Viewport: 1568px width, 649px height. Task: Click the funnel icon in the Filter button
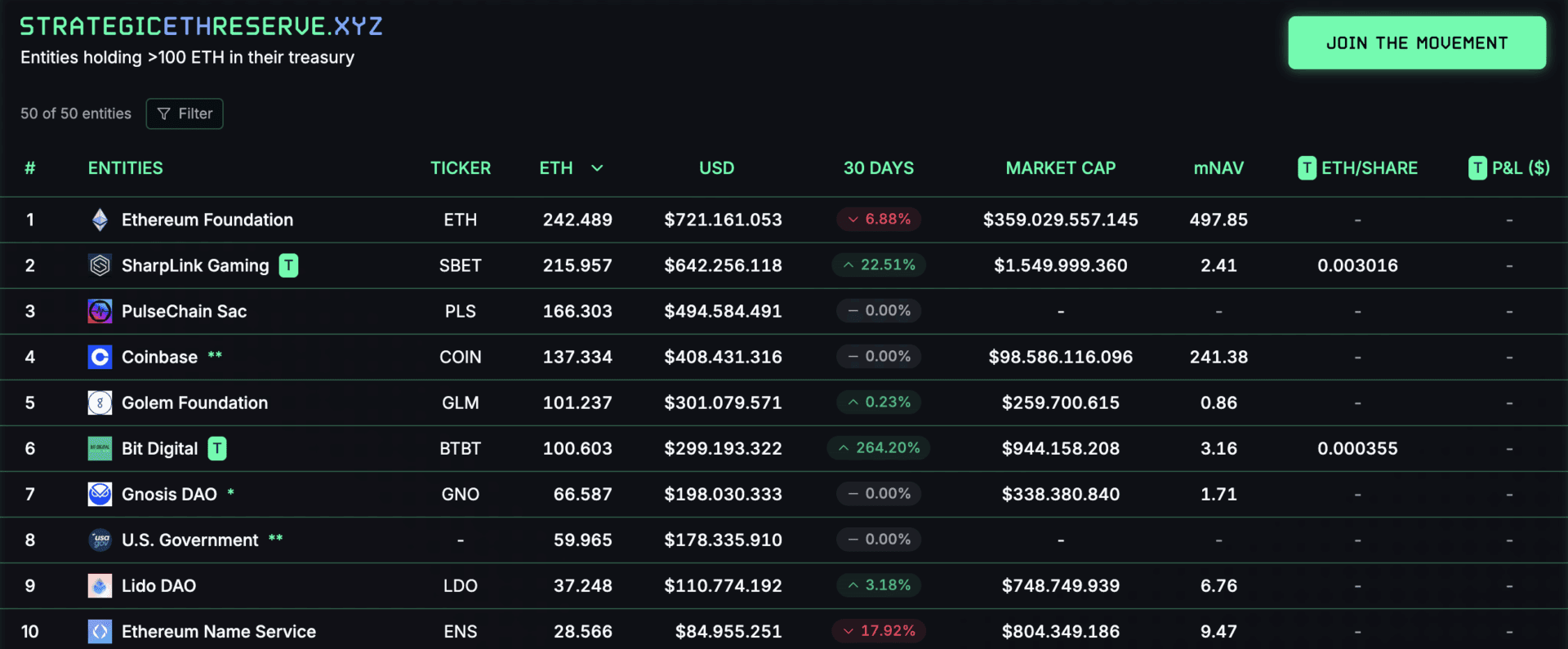click(x=164, y=113)
